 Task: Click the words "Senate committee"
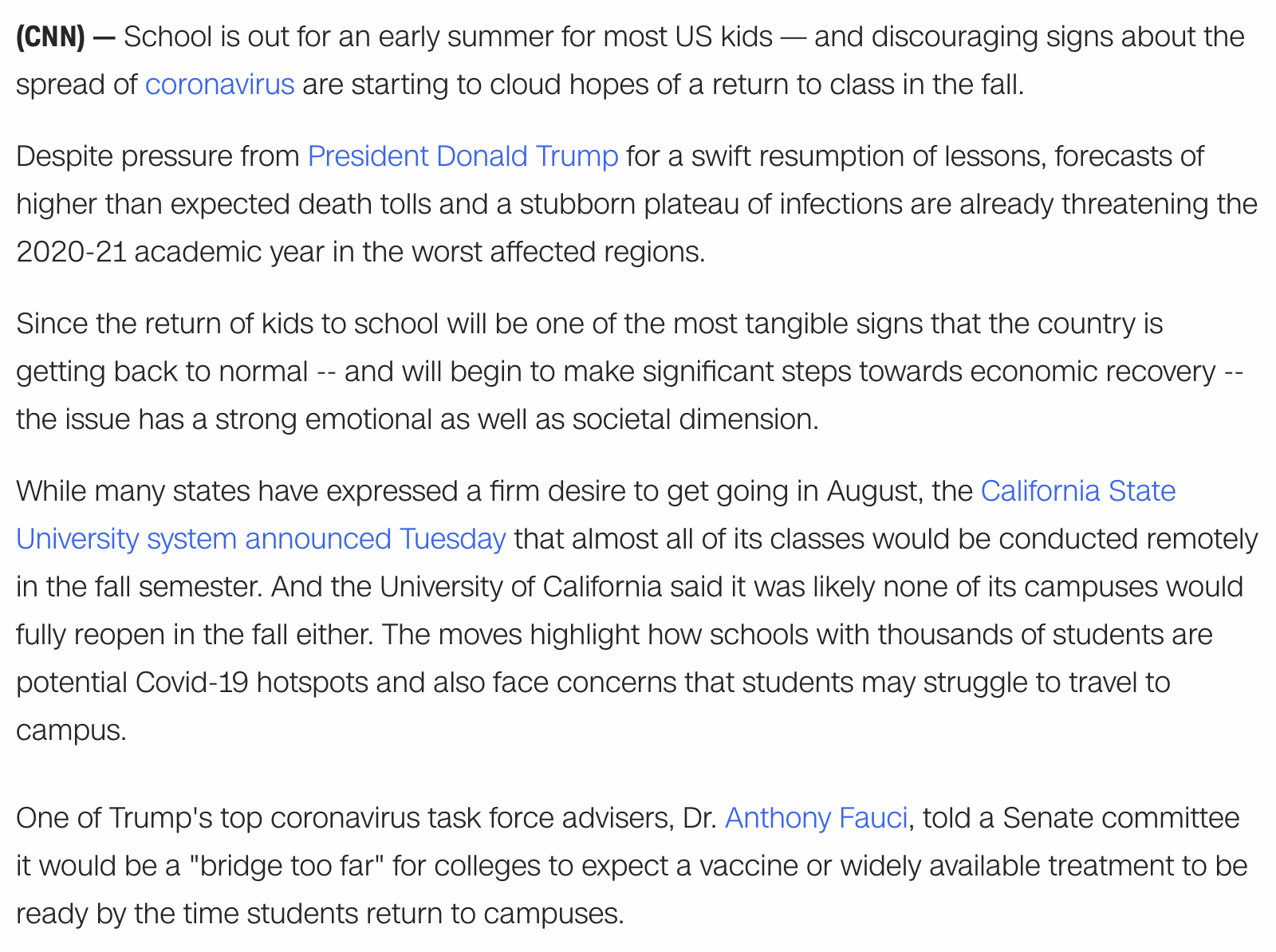[1120, 818]
